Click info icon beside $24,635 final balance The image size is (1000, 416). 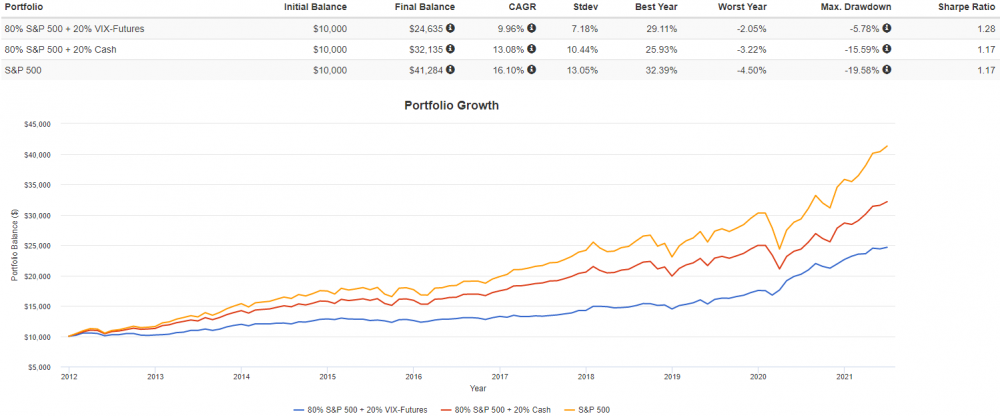point(451,27)
